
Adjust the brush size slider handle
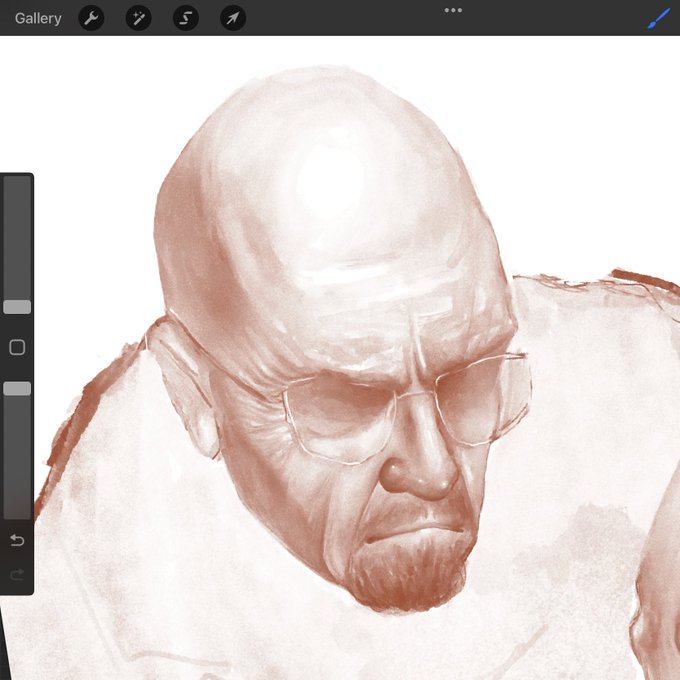(17, 307)
